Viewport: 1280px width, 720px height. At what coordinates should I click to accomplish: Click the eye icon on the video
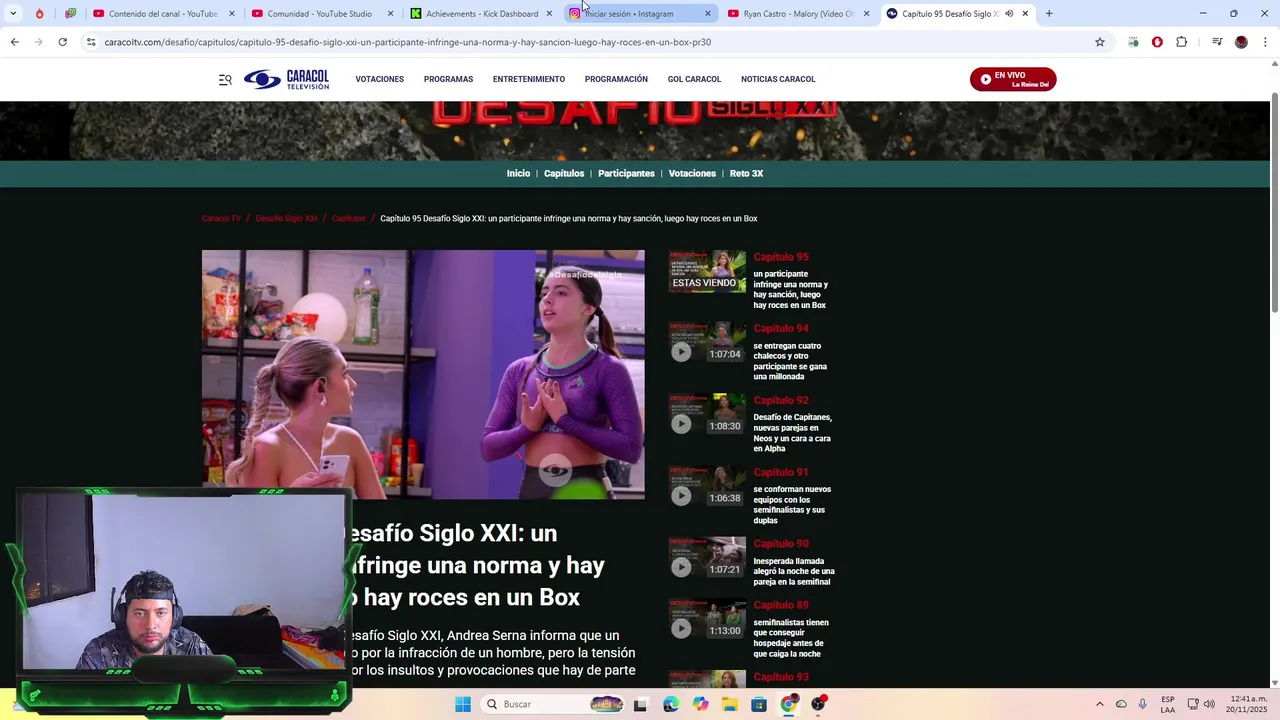[556, 470]
